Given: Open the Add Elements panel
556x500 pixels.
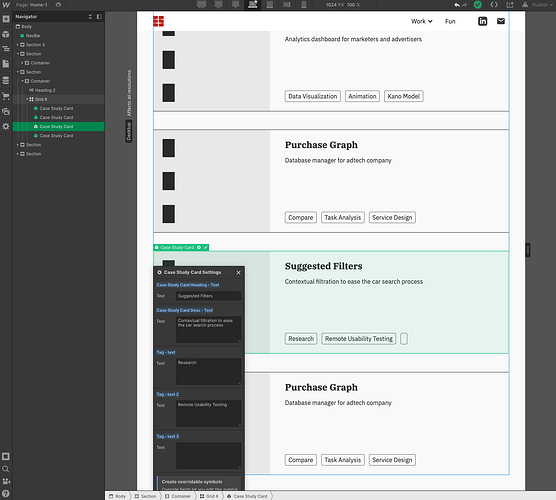Looking at the screenshot, I should [6, 19].
